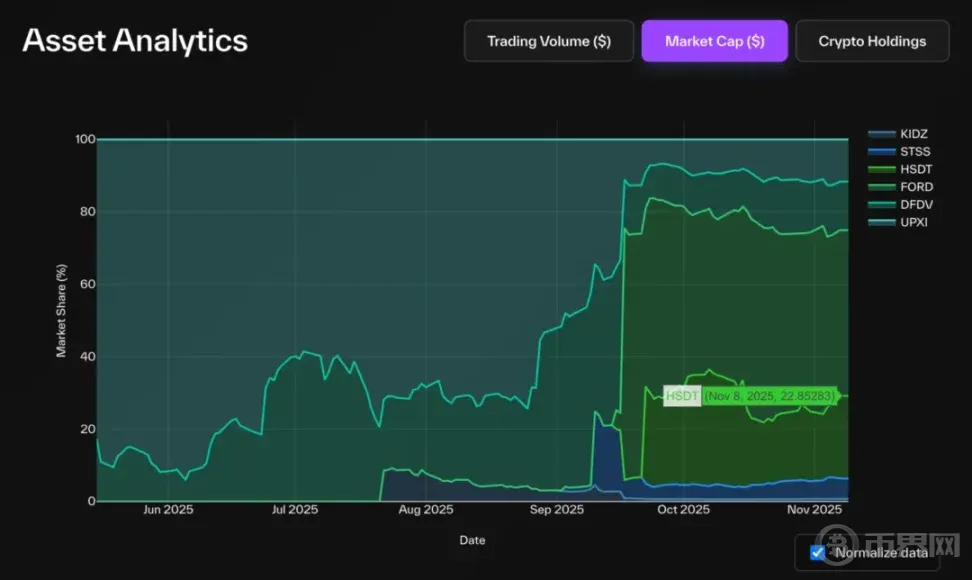Click the Market Share (%) axis title
972x580 pixels.
tap(61, 310)
